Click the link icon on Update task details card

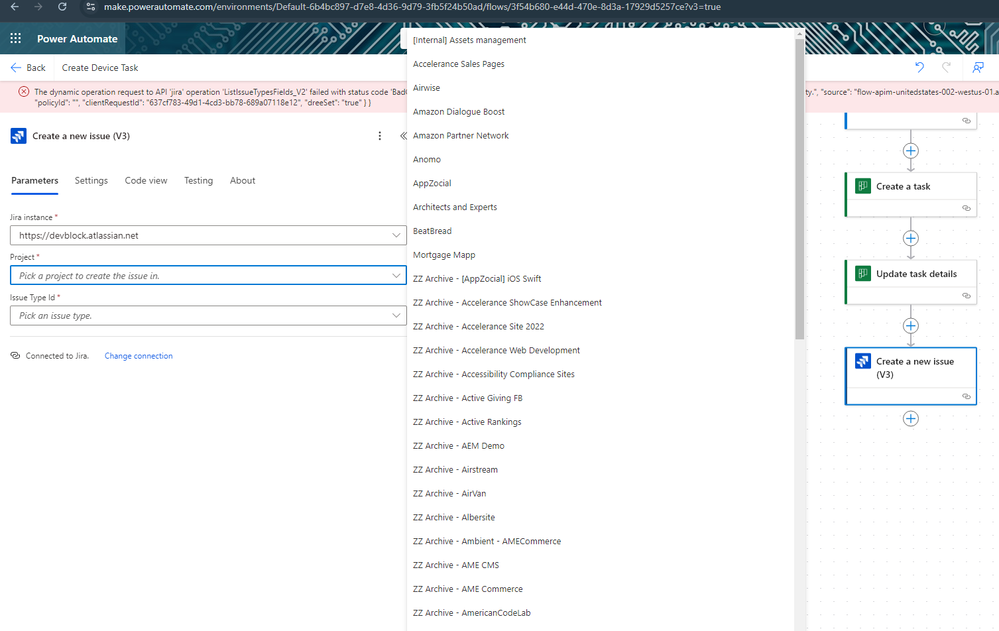(967, 295)
